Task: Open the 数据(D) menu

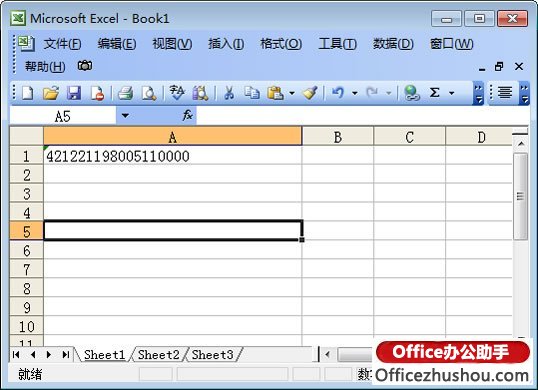Action: [393, 44]
